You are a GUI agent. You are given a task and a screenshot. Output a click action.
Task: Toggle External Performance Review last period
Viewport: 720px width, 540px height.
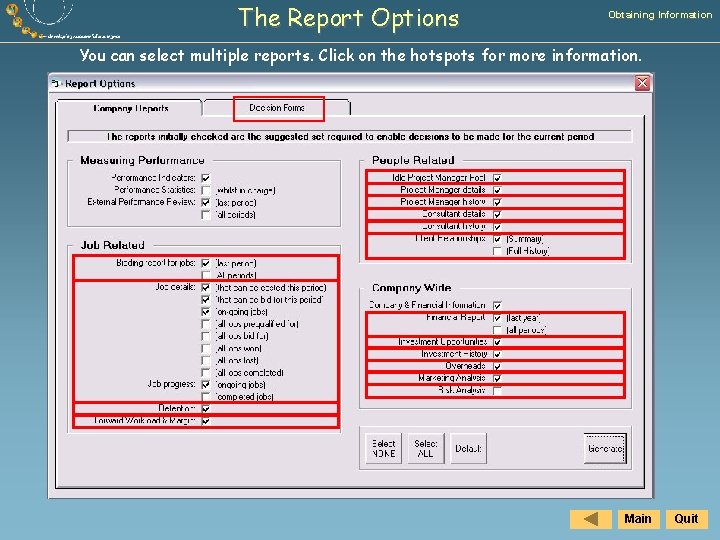pos(206,202)
